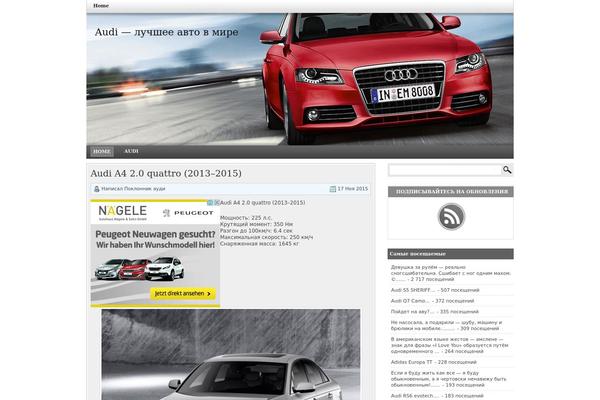Open the Девушка за рулём popular post link
The width and height of the screenshot is (600, 400).
tap(450, 273)
